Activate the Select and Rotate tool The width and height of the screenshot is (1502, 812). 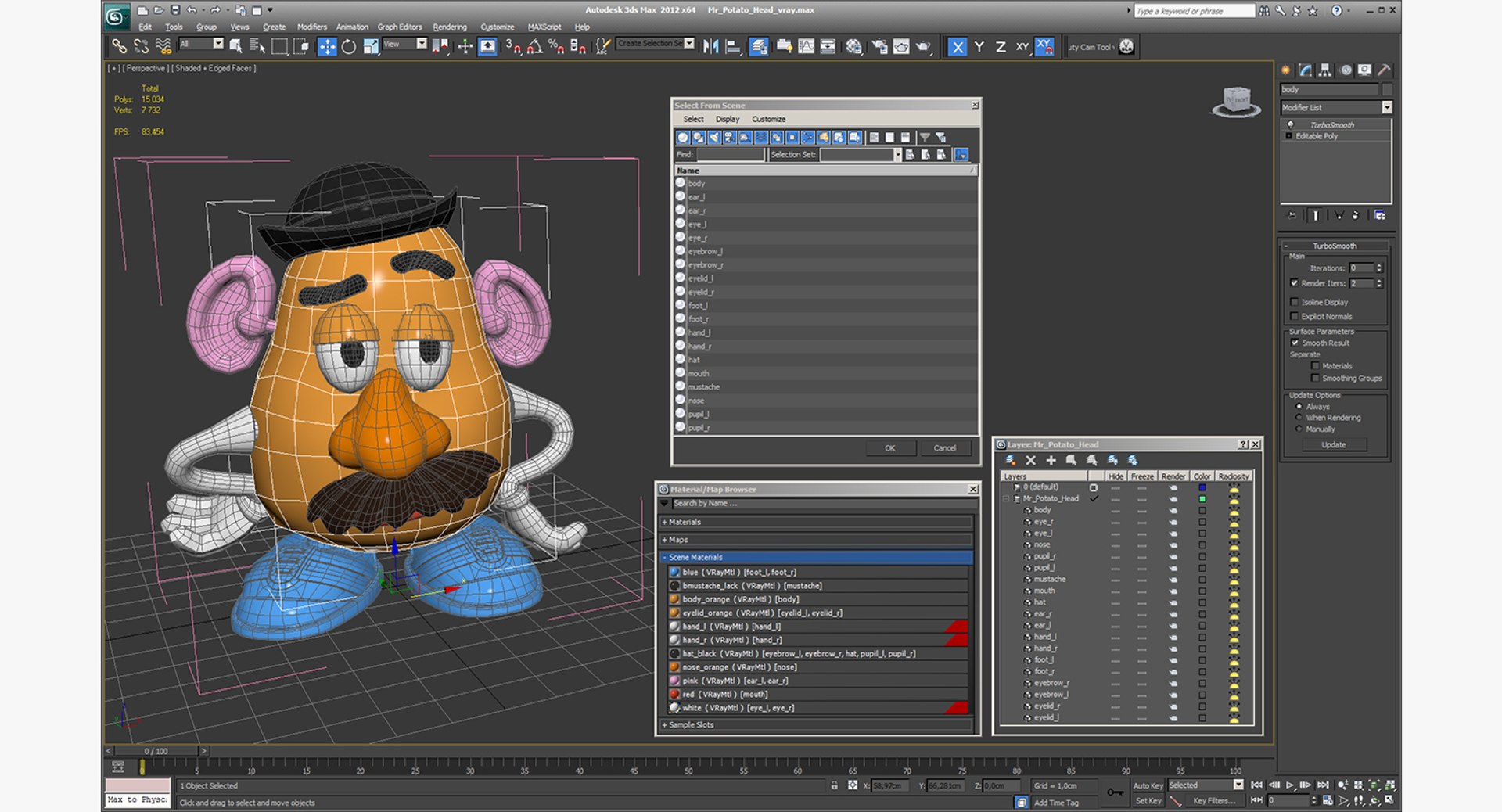click(349, 47)
